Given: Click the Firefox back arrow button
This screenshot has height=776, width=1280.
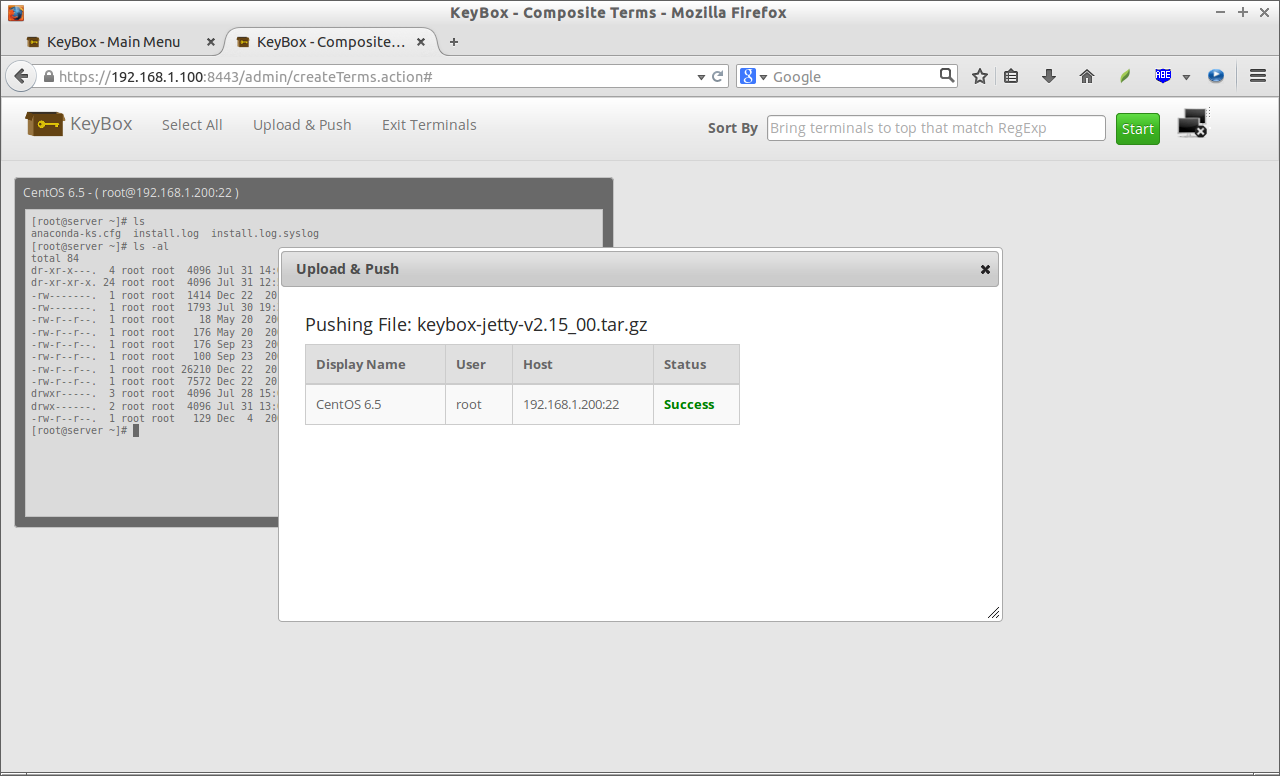Looking at the screenshot, I should [20, 76].
